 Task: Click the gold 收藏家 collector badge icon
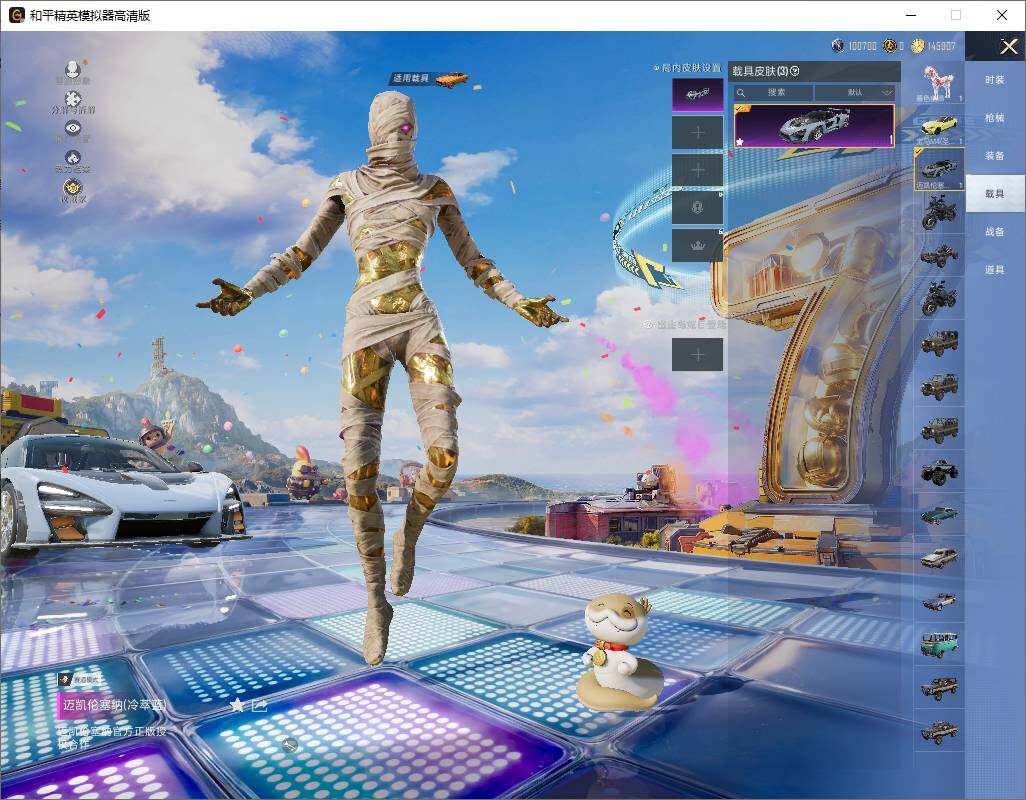point(72,188)
